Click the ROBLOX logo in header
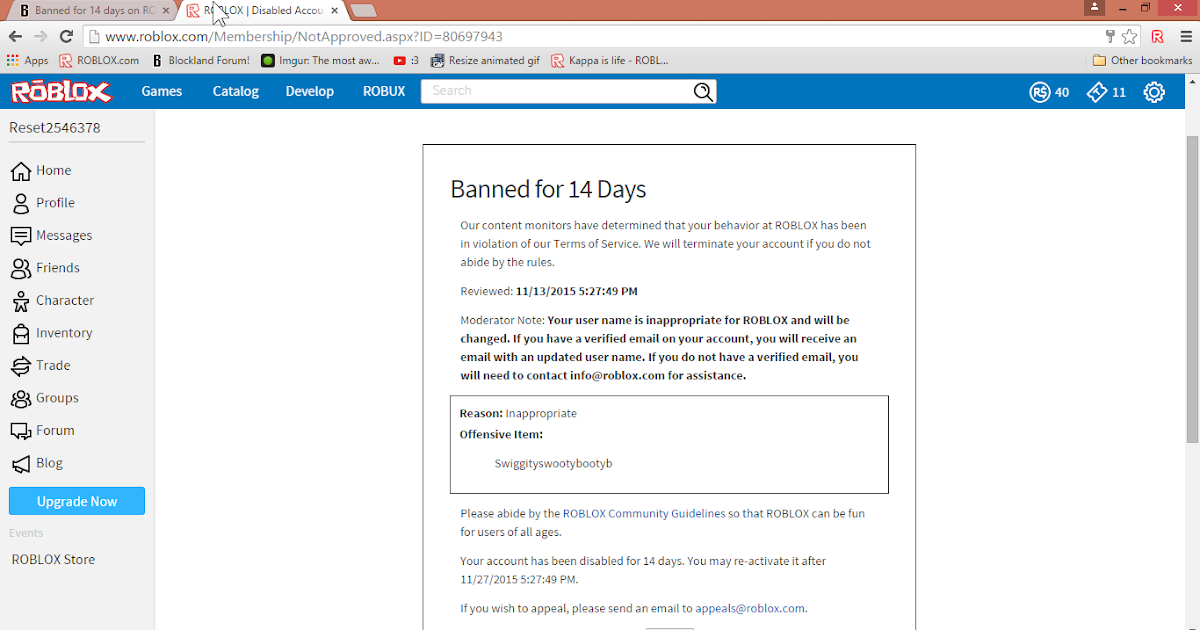This screenshot has width=1200, height=630. tap(61, 92)
